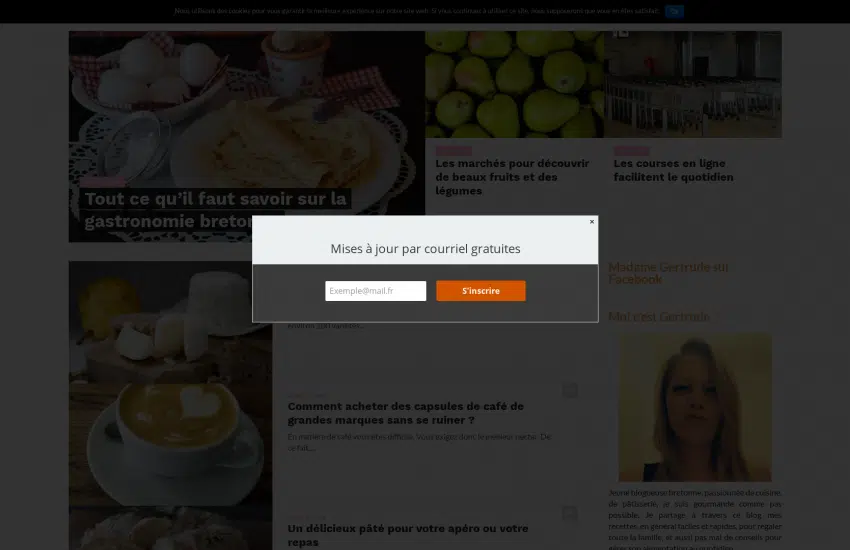Image resolution: width=850 pixels, height=550 pixels.
Task: Open 'Les courses en ligne facilitent le quotidien' article
Action: [673, 170]
